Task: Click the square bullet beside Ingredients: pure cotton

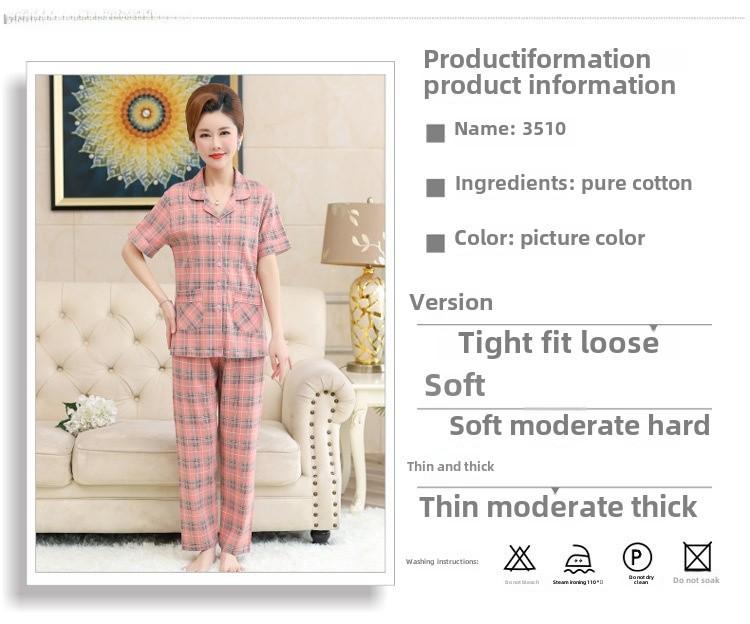Action: pyautogui.click(x=435, y=188)
